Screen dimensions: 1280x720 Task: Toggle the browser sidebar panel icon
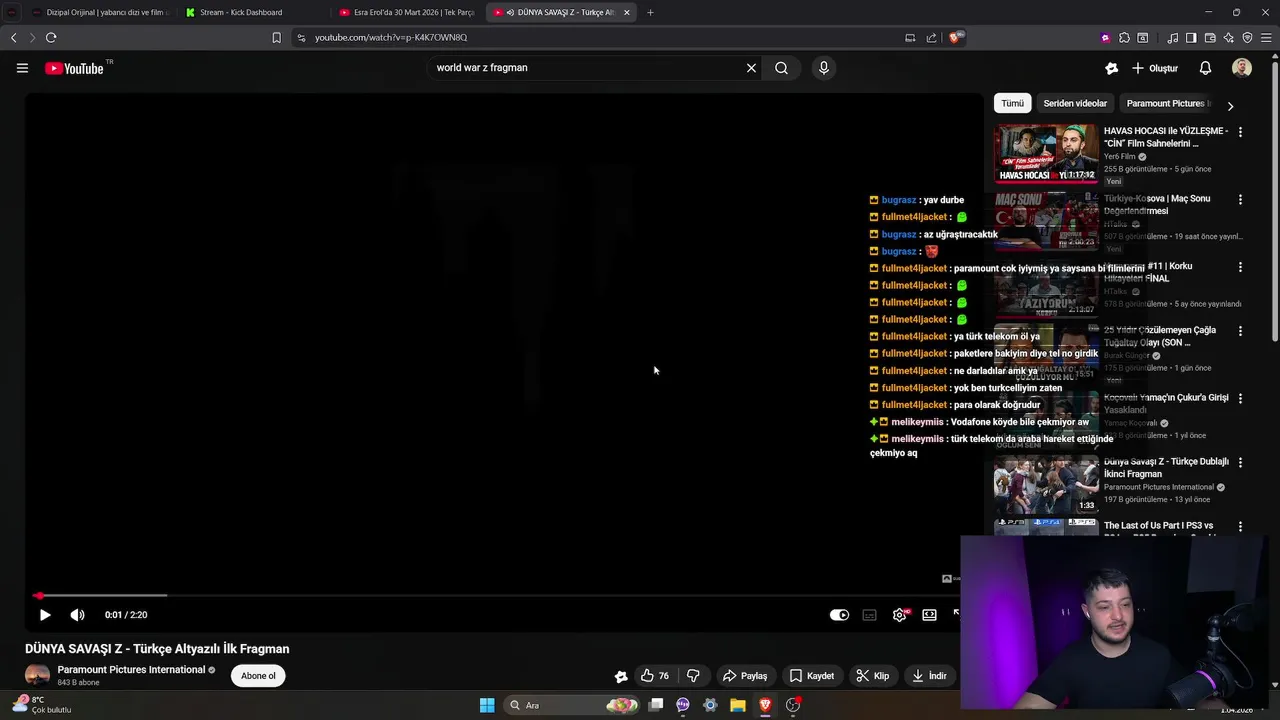1191,38
